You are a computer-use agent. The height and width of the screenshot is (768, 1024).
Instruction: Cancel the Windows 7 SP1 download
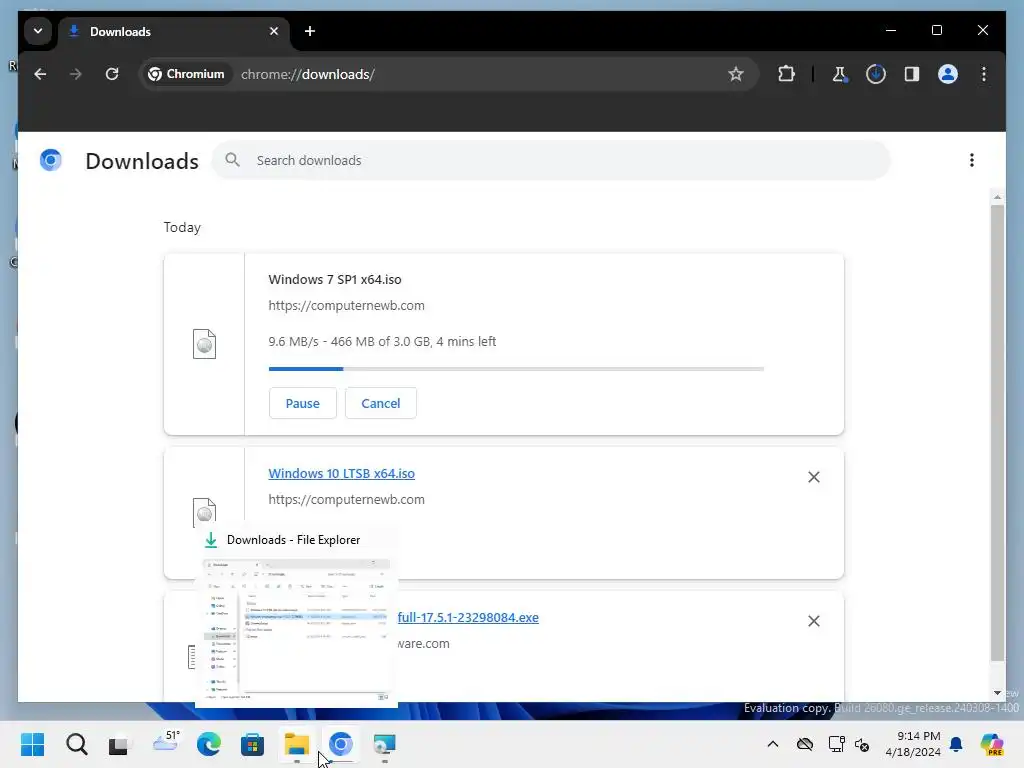(381, 404)
